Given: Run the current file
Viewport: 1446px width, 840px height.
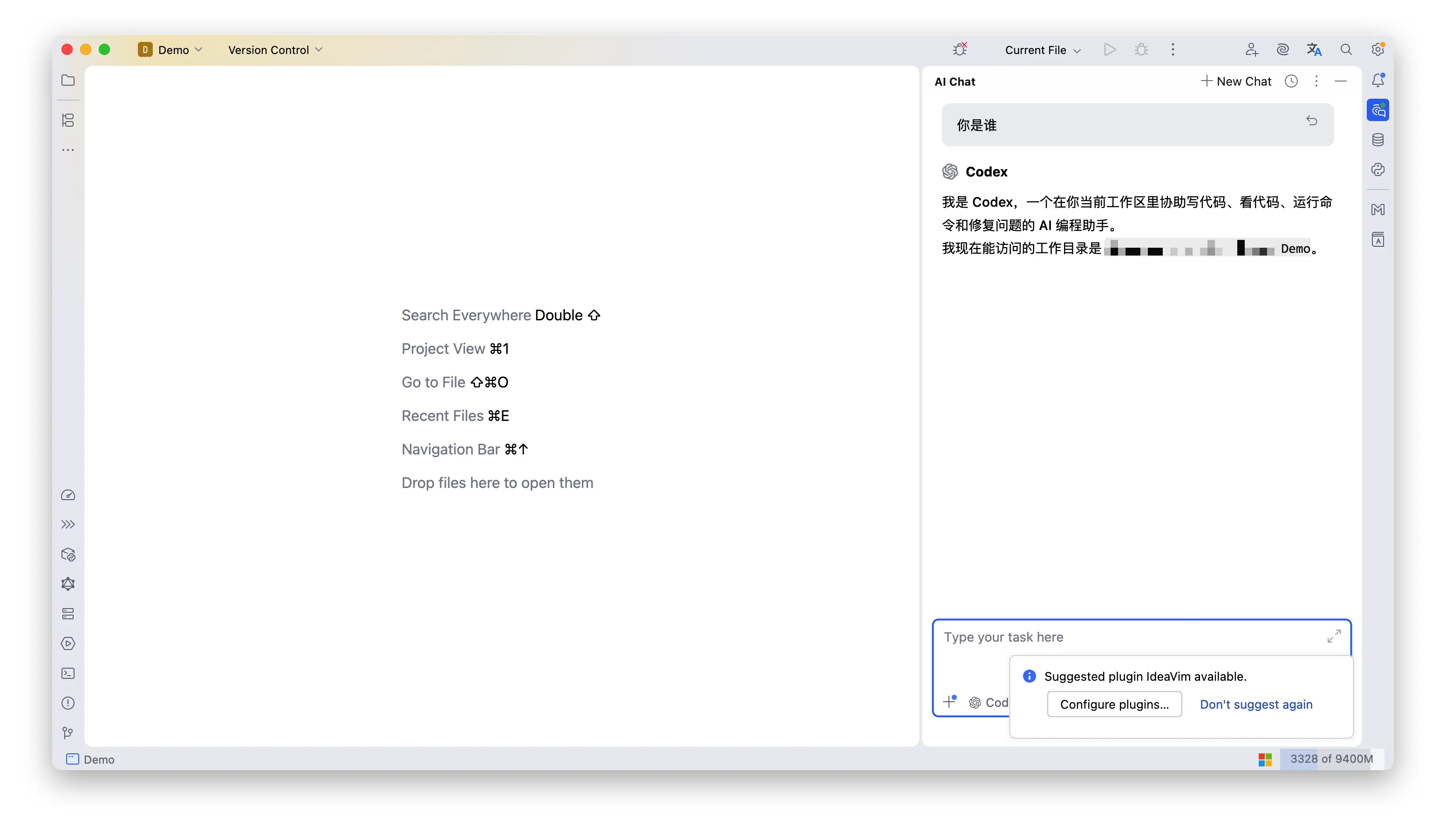Looking at the screenshot, I should 1110,49.
